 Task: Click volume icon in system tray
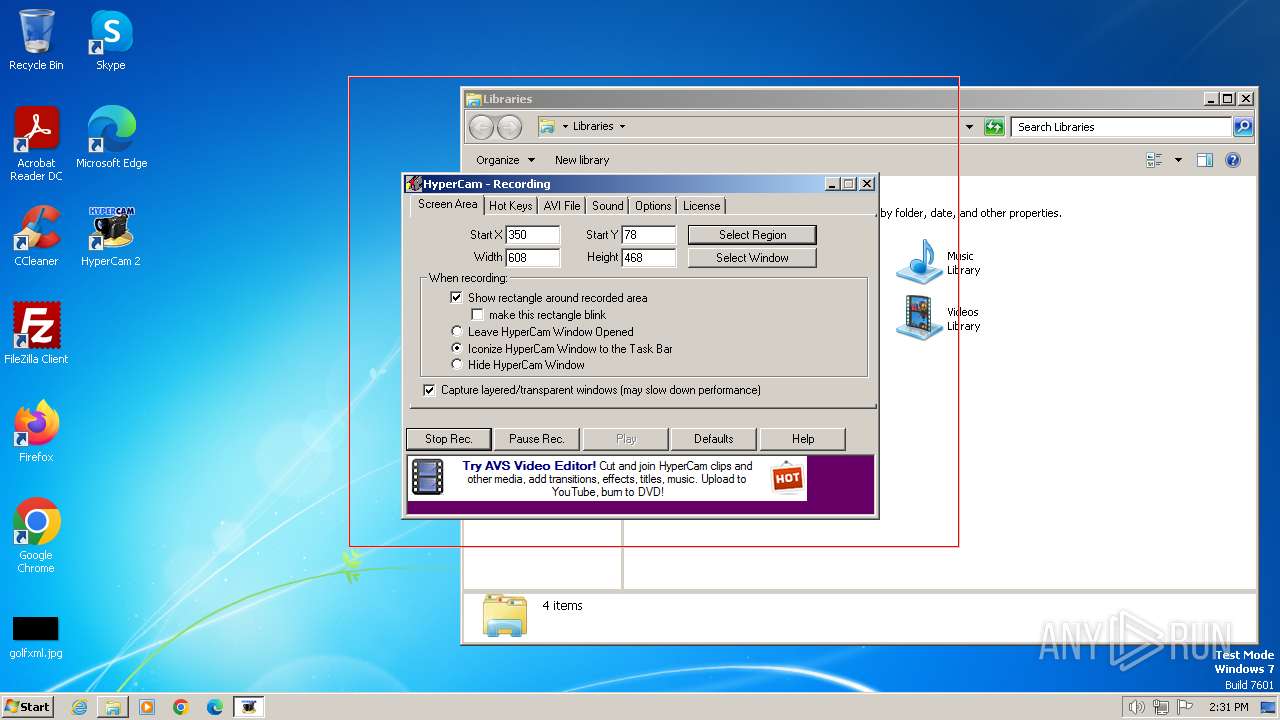1136,707
